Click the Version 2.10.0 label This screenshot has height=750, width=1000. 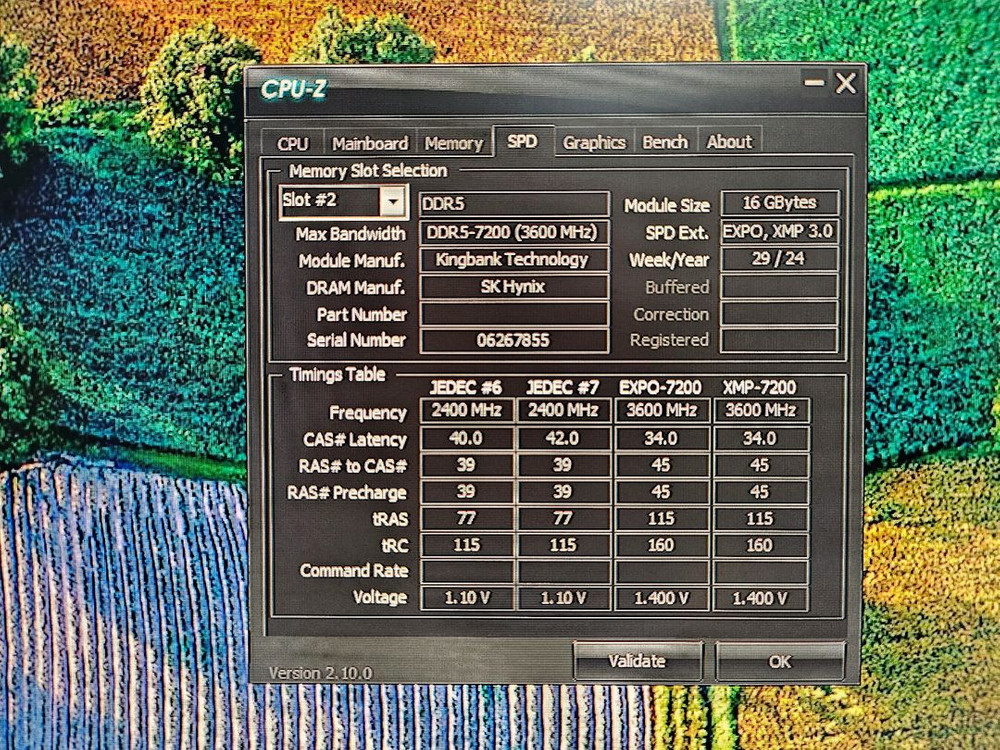[320, 673]
